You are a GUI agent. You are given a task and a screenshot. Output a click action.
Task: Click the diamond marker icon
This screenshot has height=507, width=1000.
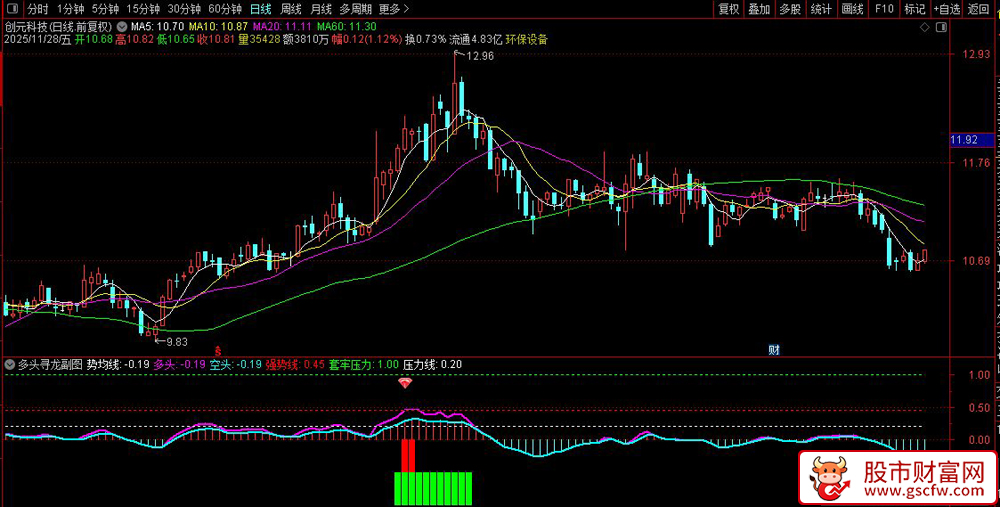click(x=925, y=27)
